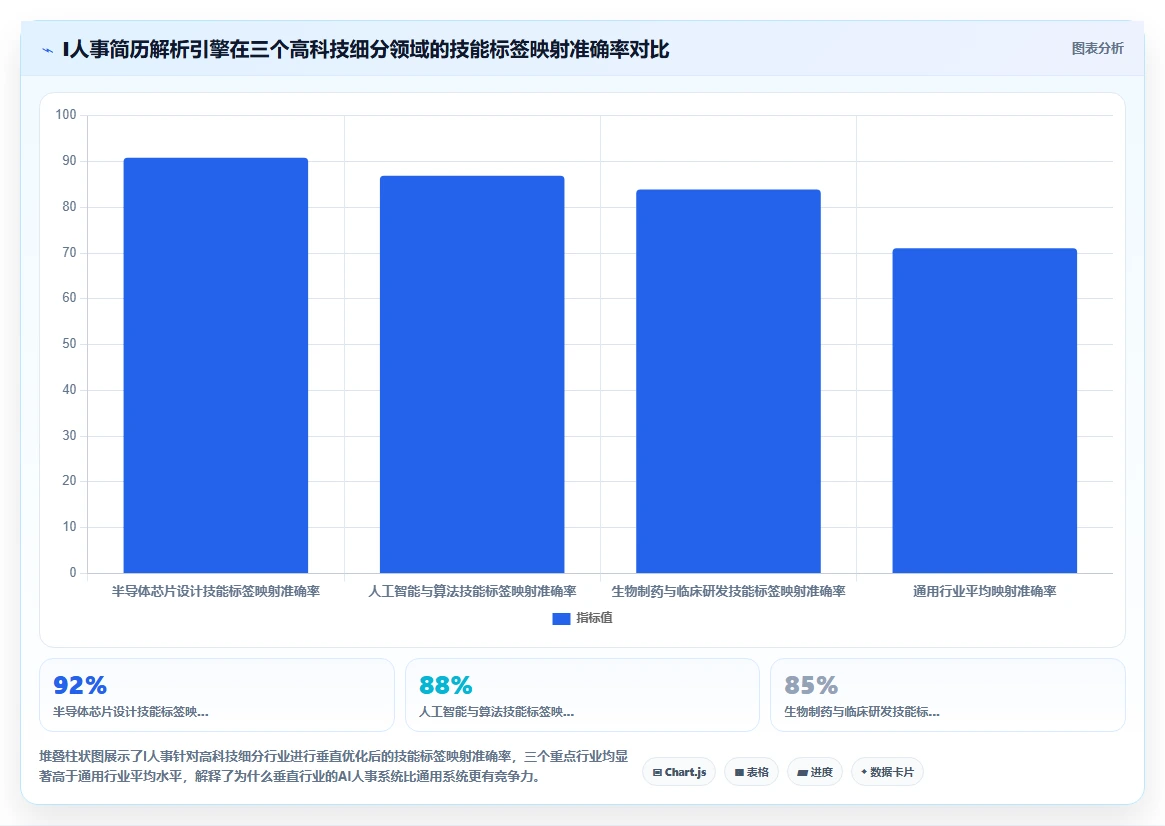This screenshot has height=826, width=1165.
Task: Click the 通用行业平均 bar in the chart
Action: 984,411
